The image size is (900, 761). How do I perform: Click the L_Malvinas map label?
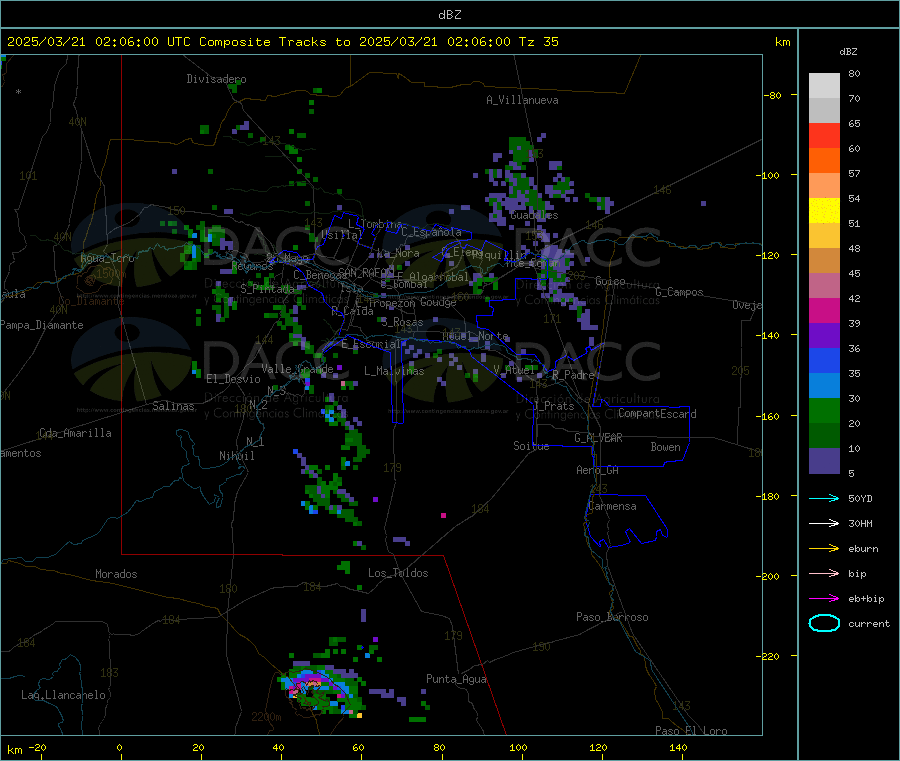tap(394, 371)
